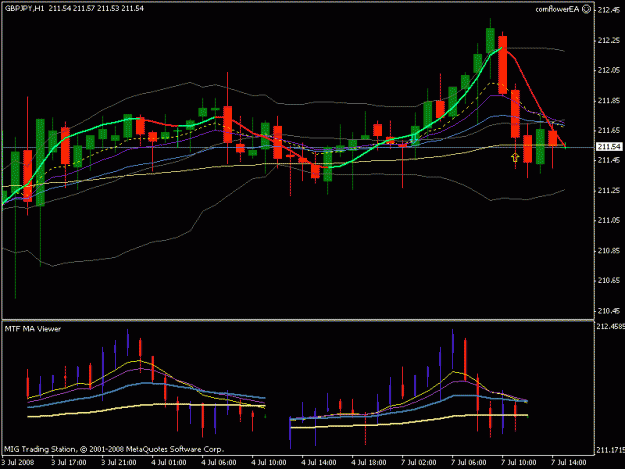Click the 7 Jul 10:00 time label

pos(519,463)
